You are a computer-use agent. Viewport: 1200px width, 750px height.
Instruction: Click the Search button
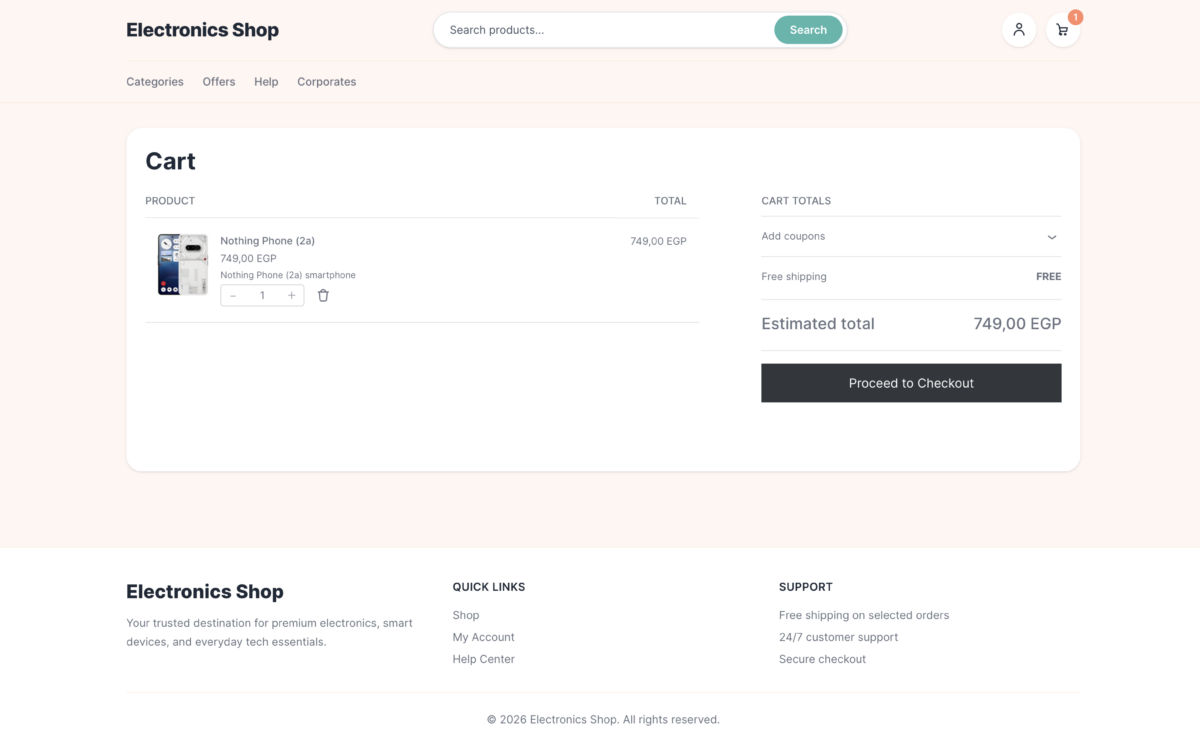point(808,30)
